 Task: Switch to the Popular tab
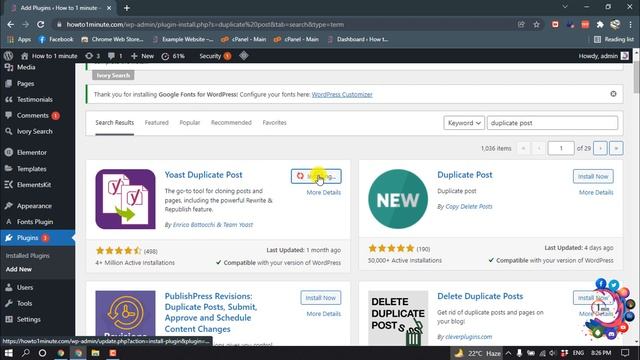tap(190, 122)
